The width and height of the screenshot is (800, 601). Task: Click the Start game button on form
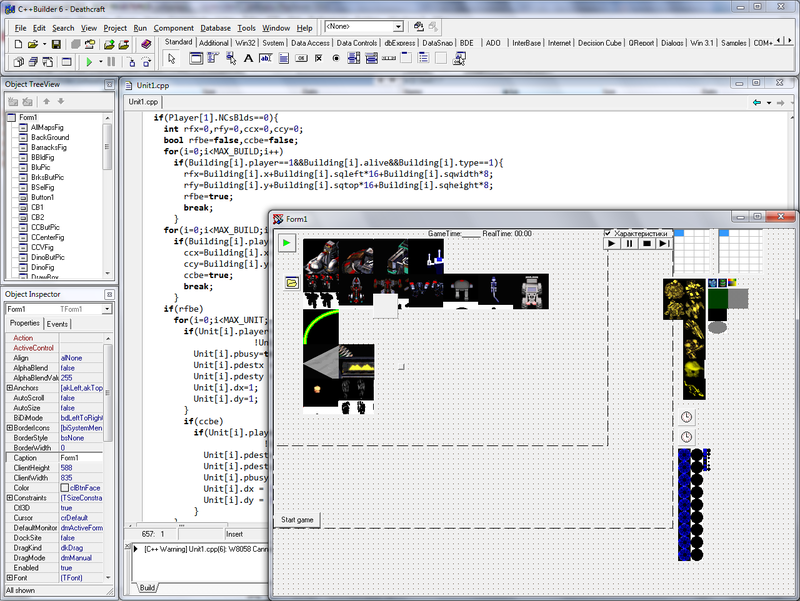(297, 520)
